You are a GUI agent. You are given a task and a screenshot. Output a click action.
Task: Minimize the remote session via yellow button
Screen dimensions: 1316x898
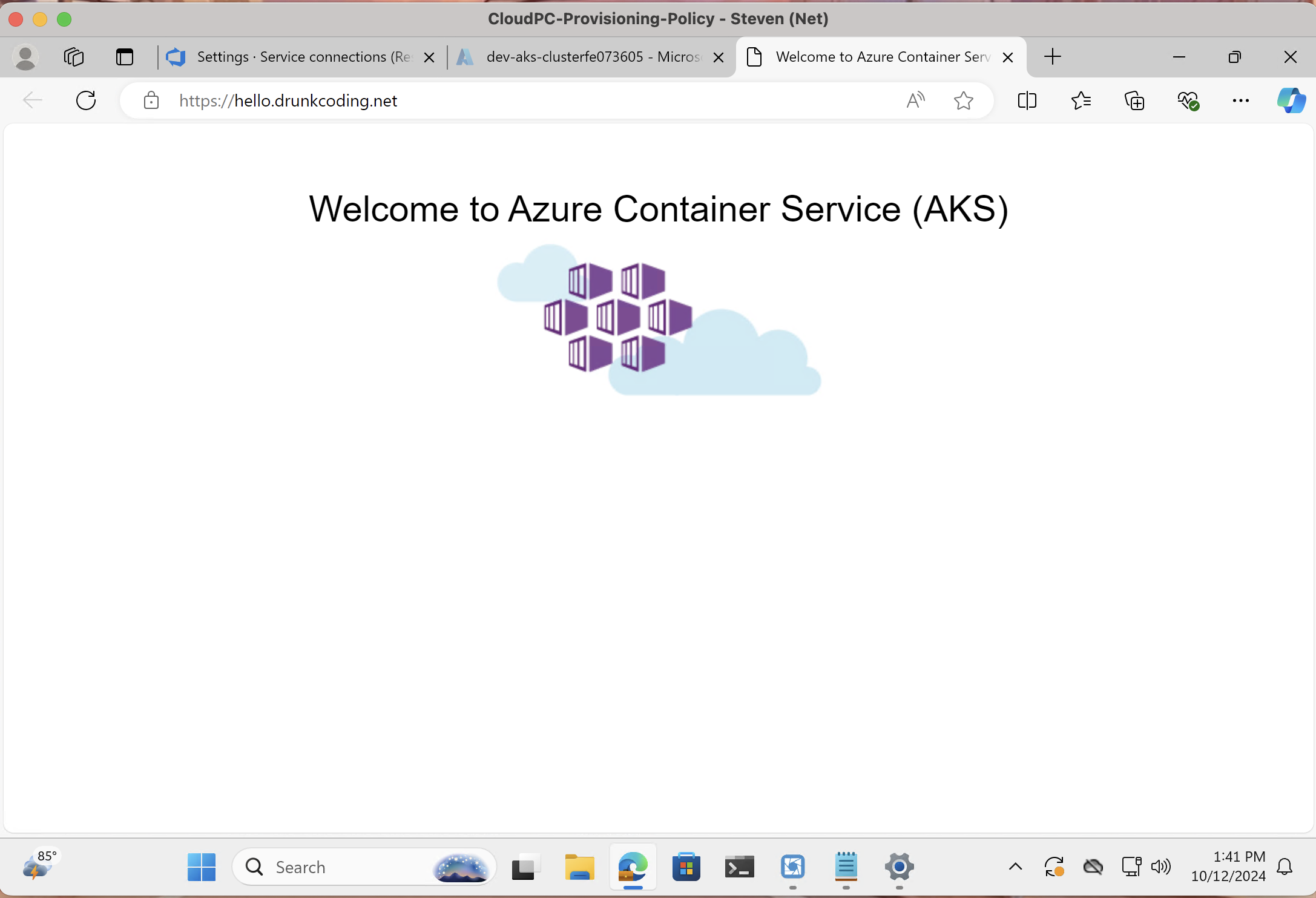[x=40, y=19]
